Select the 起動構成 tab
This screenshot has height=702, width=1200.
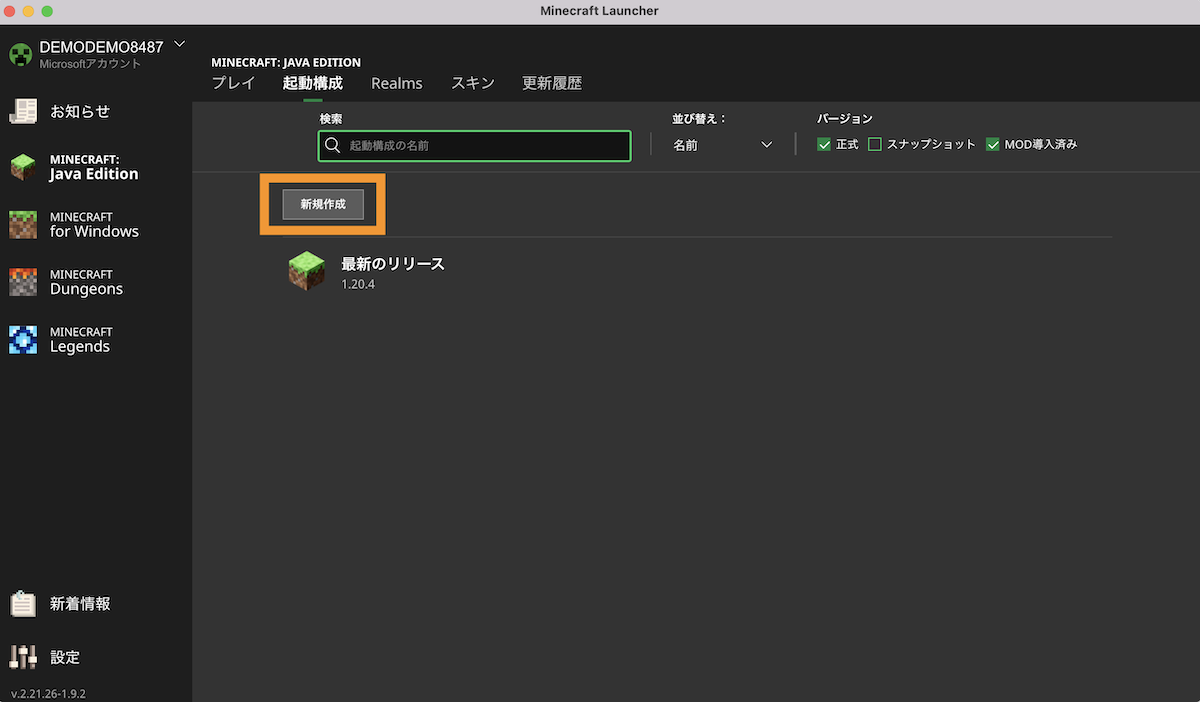click(313, 83)
